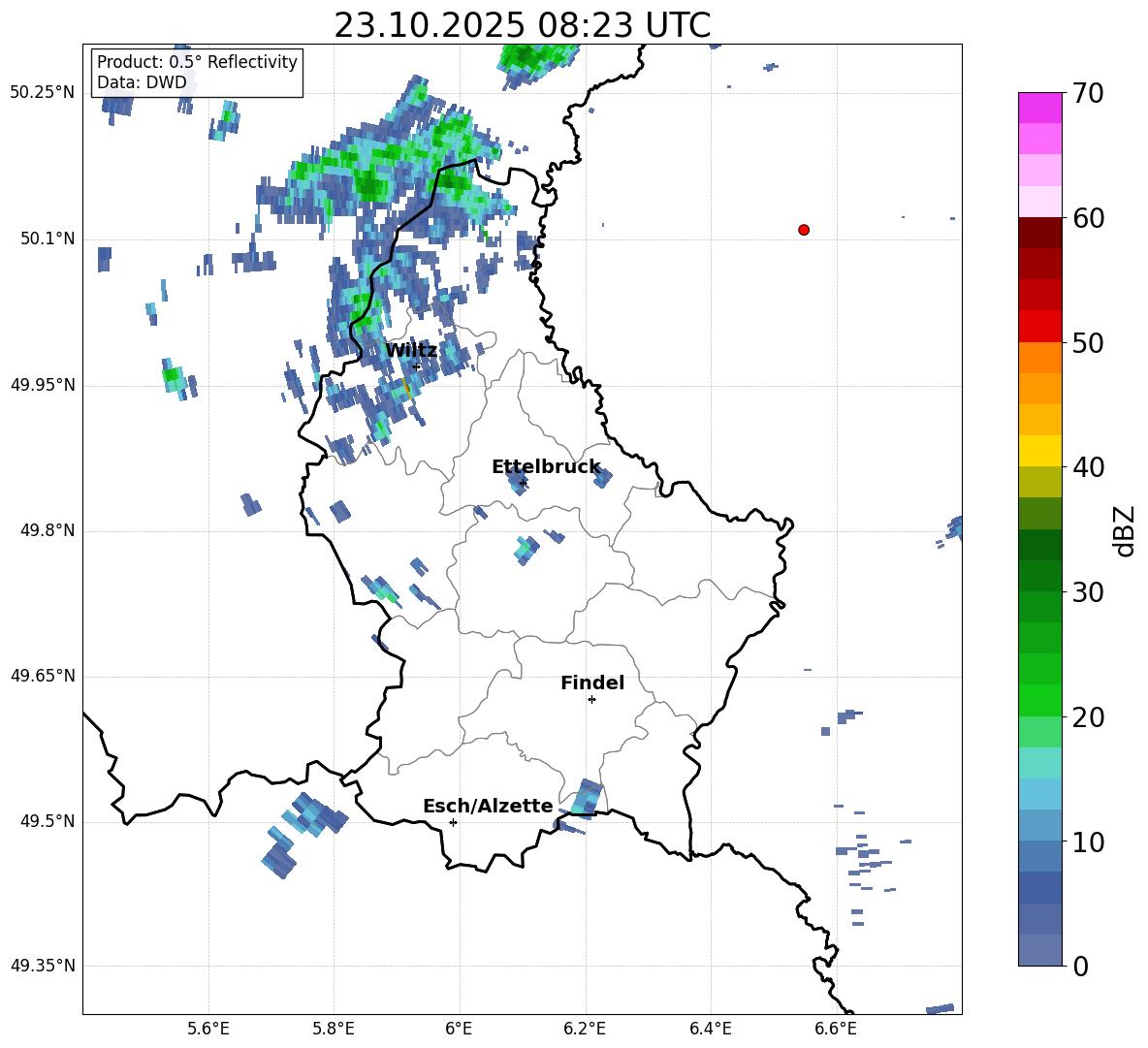
Task: Click the longitude label 6°E
Action: pyautogui.click(x=459, y=1029)
